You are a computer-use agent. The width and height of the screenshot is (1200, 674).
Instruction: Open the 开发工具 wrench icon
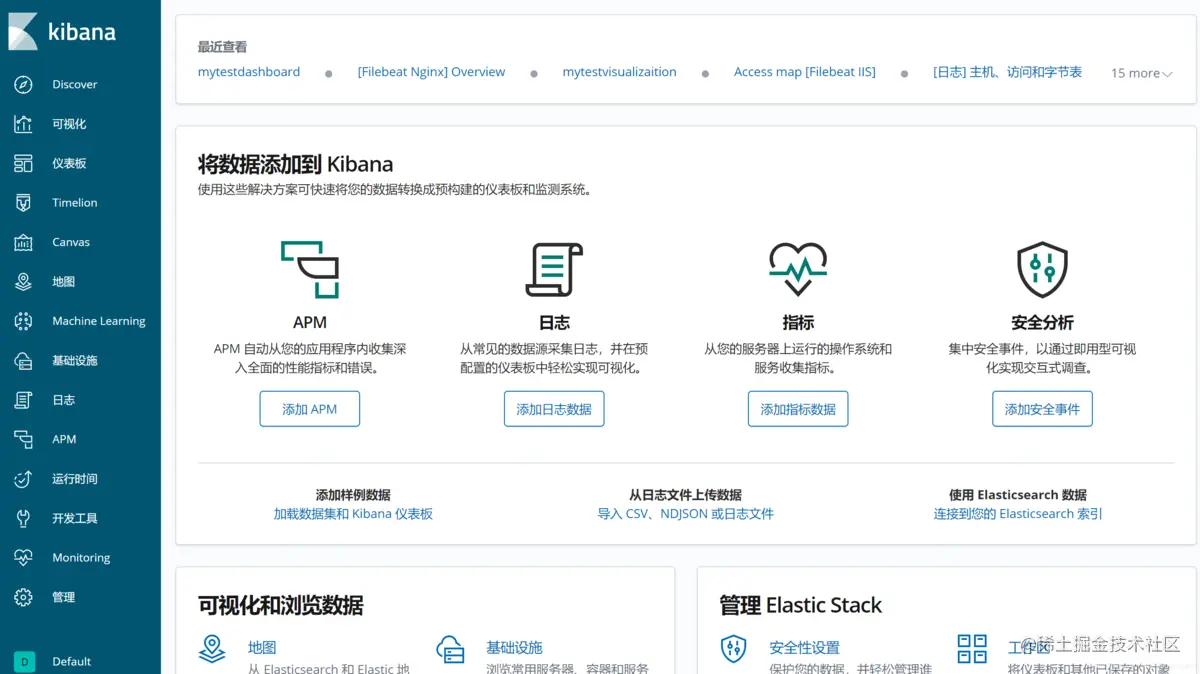point(23,518)
